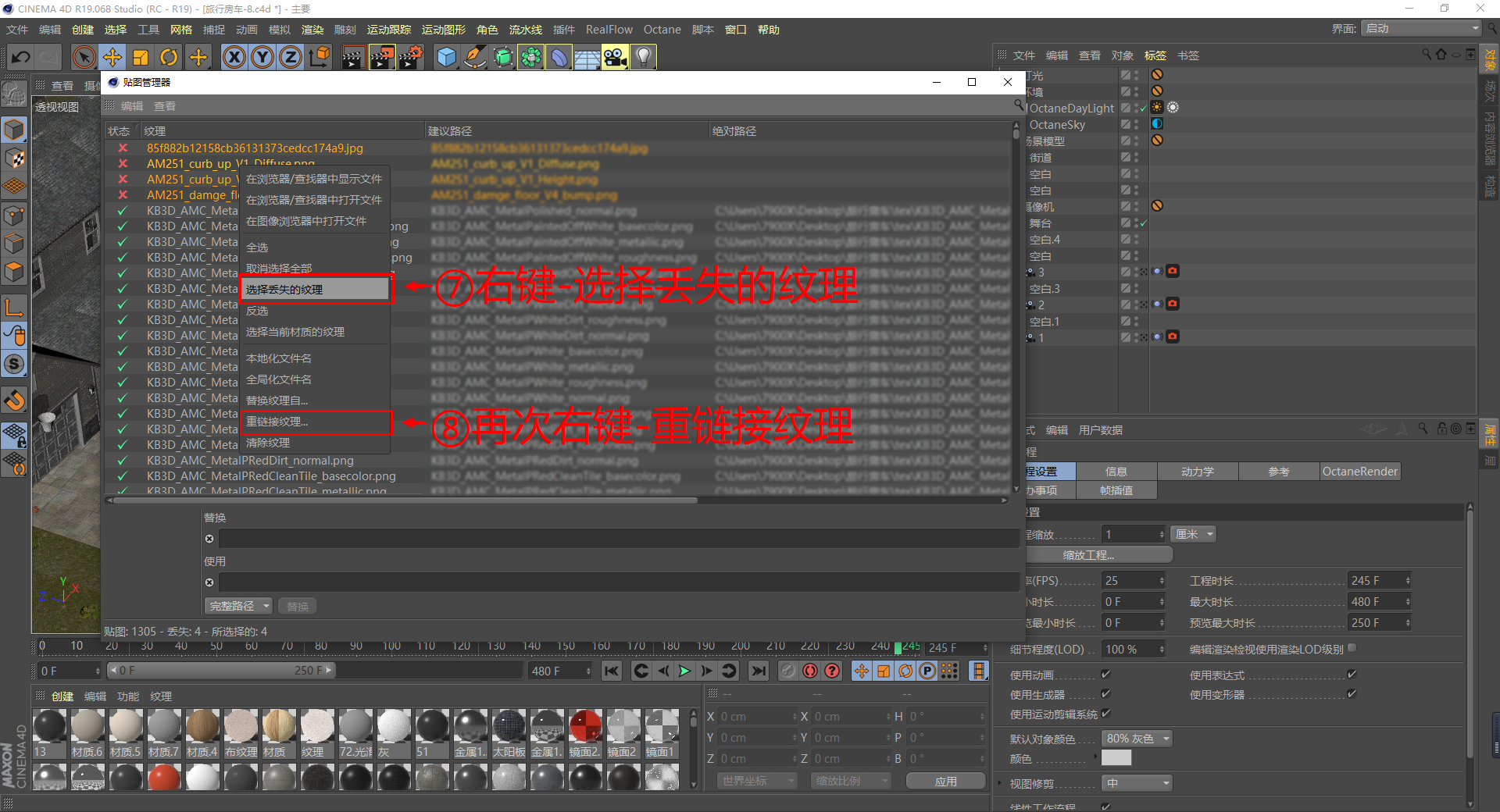Click the OctaneSky tag icon
The height and width of the screenshot is (812, 1500).
1157,123
